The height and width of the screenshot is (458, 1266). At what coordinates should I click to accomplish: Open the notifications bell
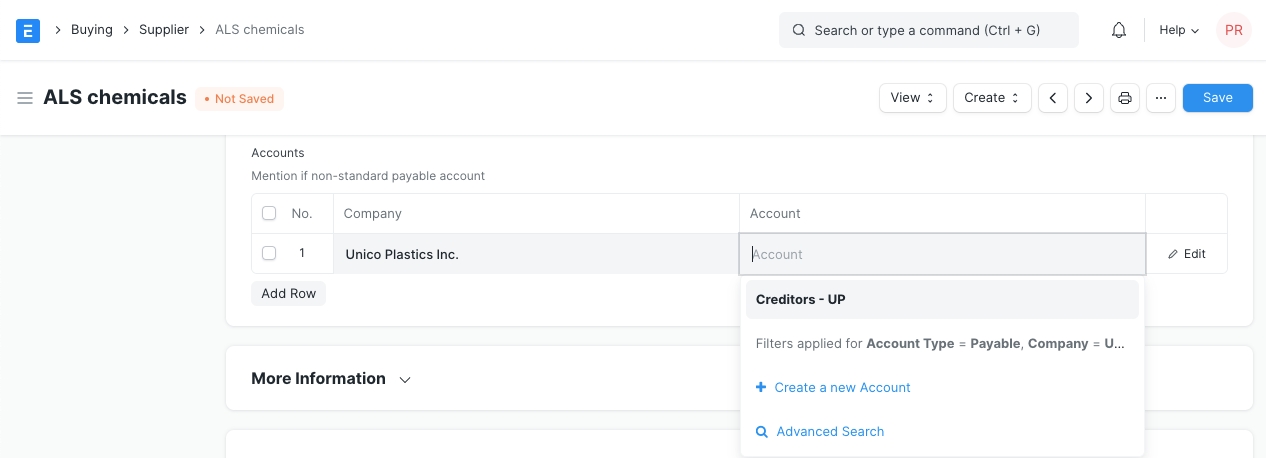(1119, 30)
